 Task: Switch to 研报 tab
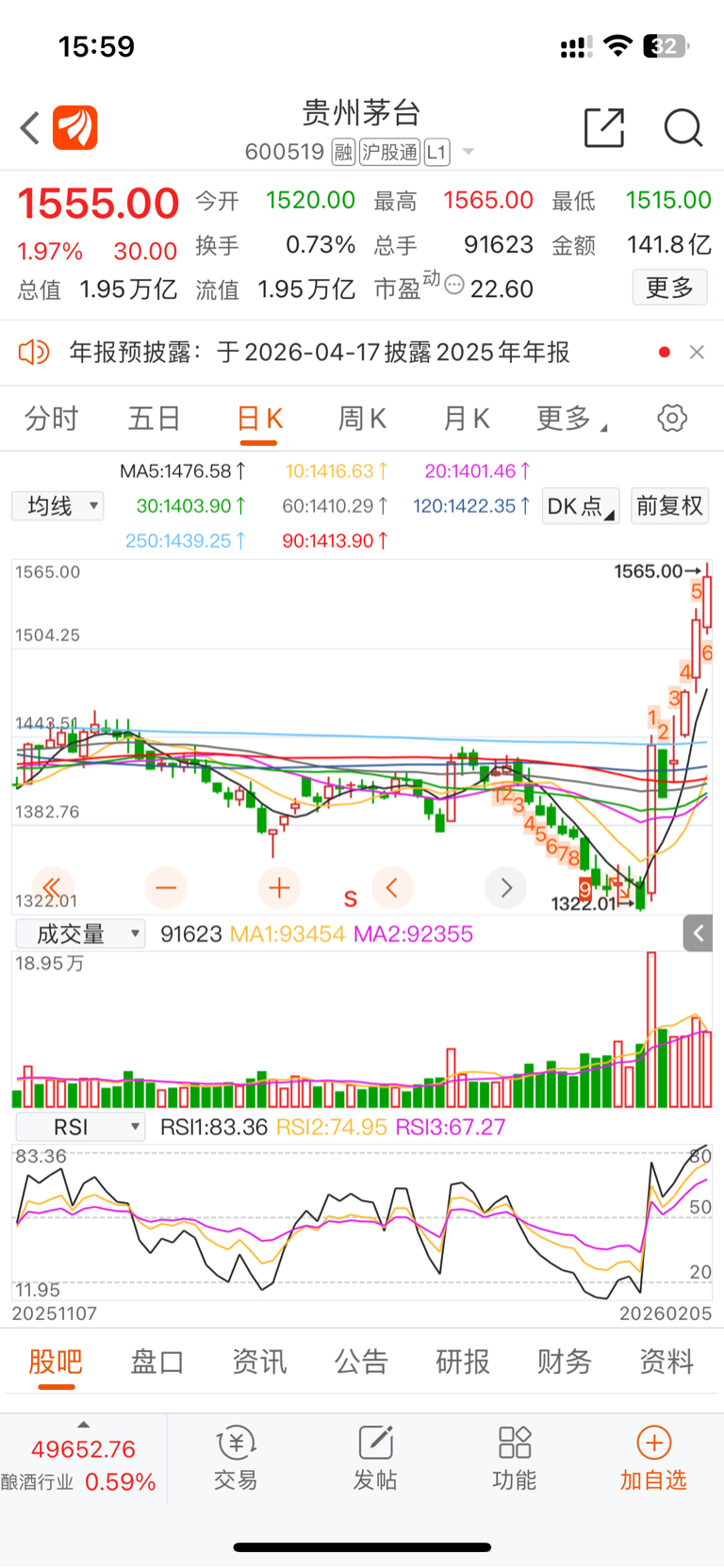463,1362
